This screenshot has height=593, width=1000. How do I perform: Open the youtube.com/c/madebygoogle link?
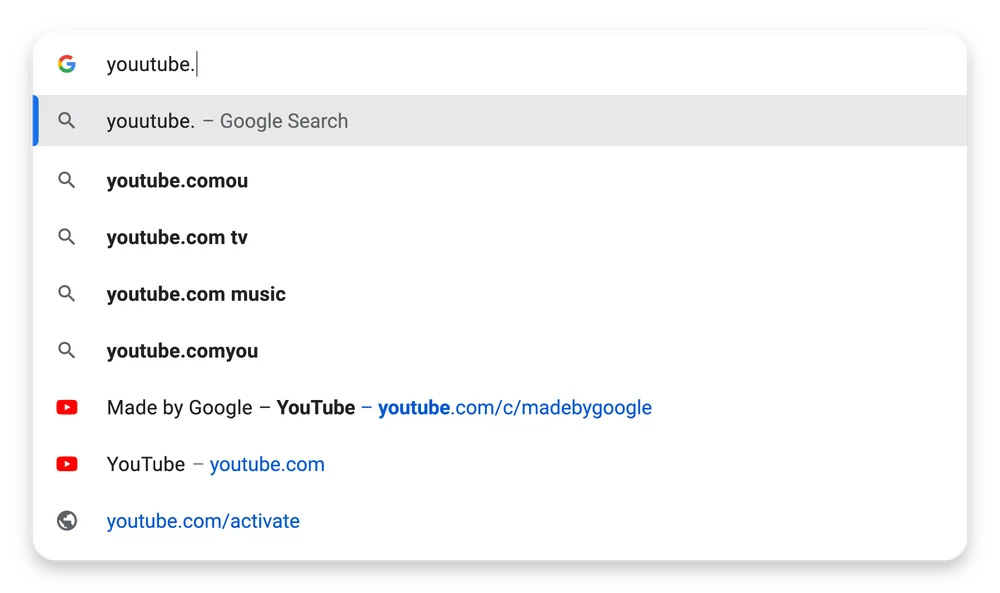[514, 407]
